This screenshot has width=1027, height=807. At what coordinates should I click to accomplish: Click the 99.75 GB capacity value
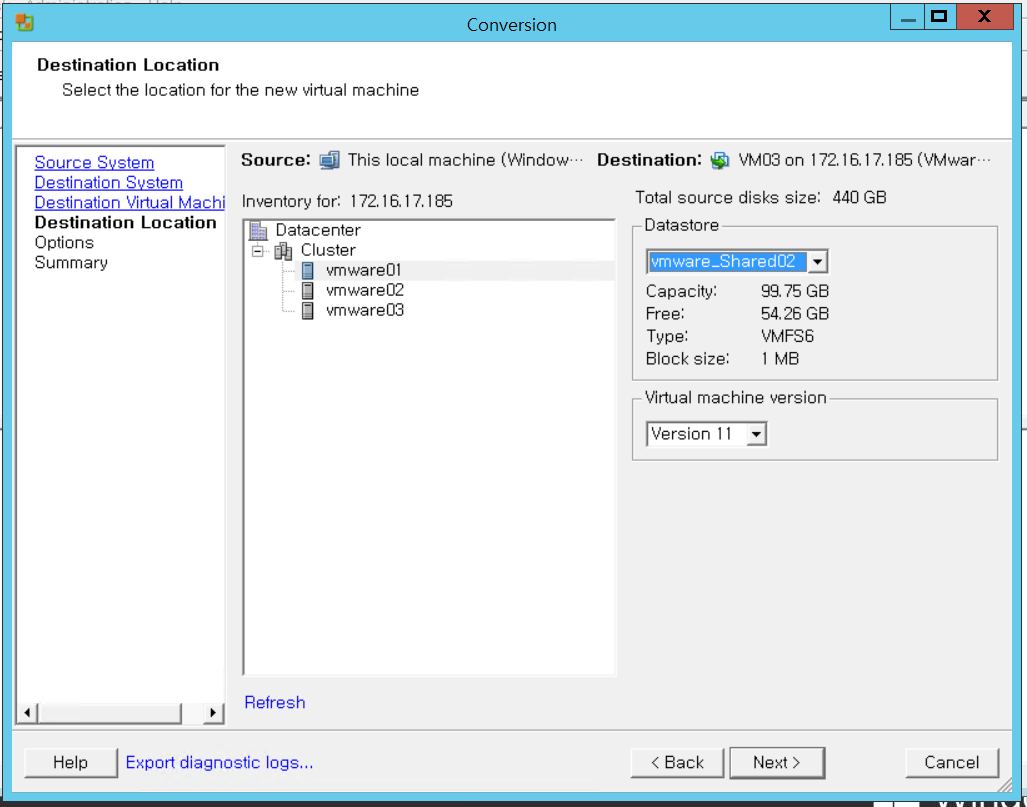[795, 291]
